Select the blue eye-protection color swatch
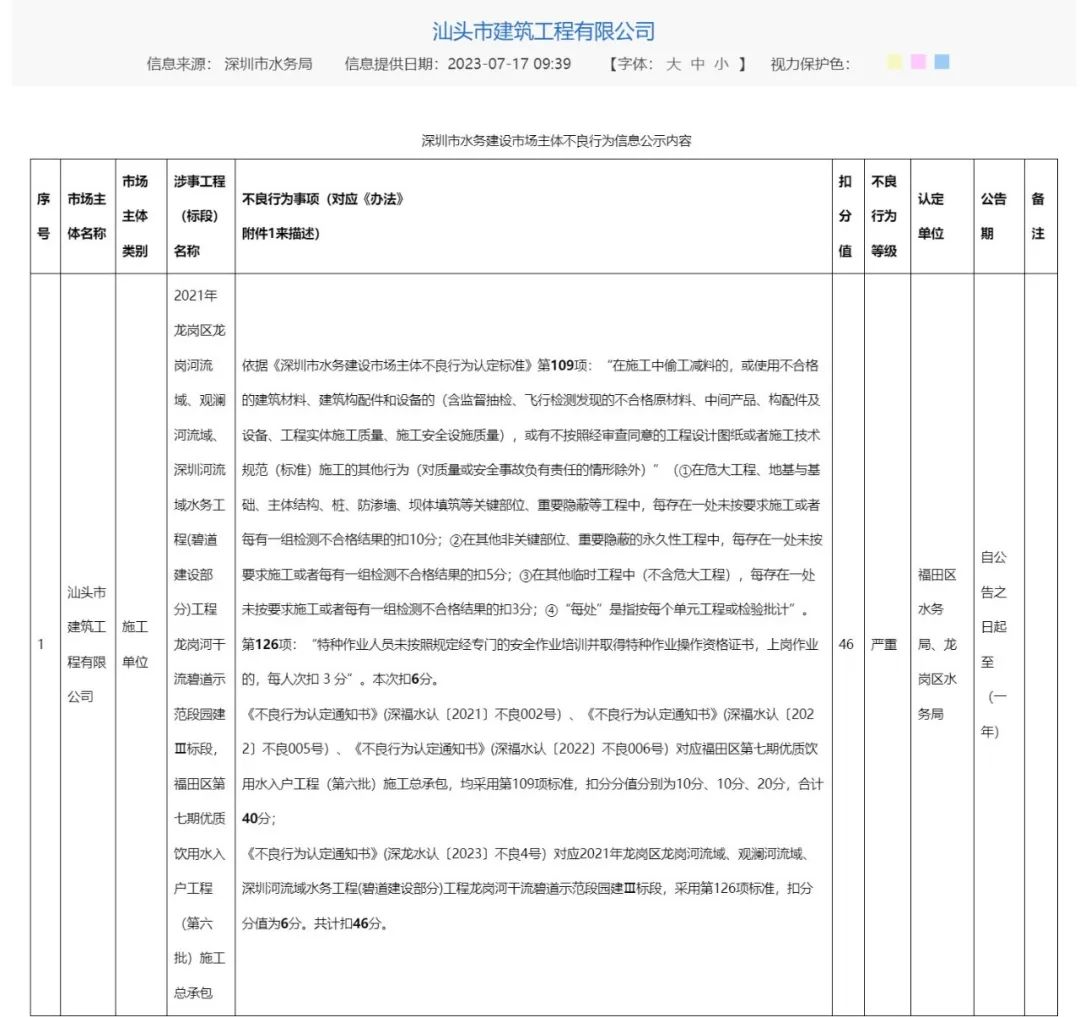This screenshot has width=1080, height=1017. click(942, 62)
